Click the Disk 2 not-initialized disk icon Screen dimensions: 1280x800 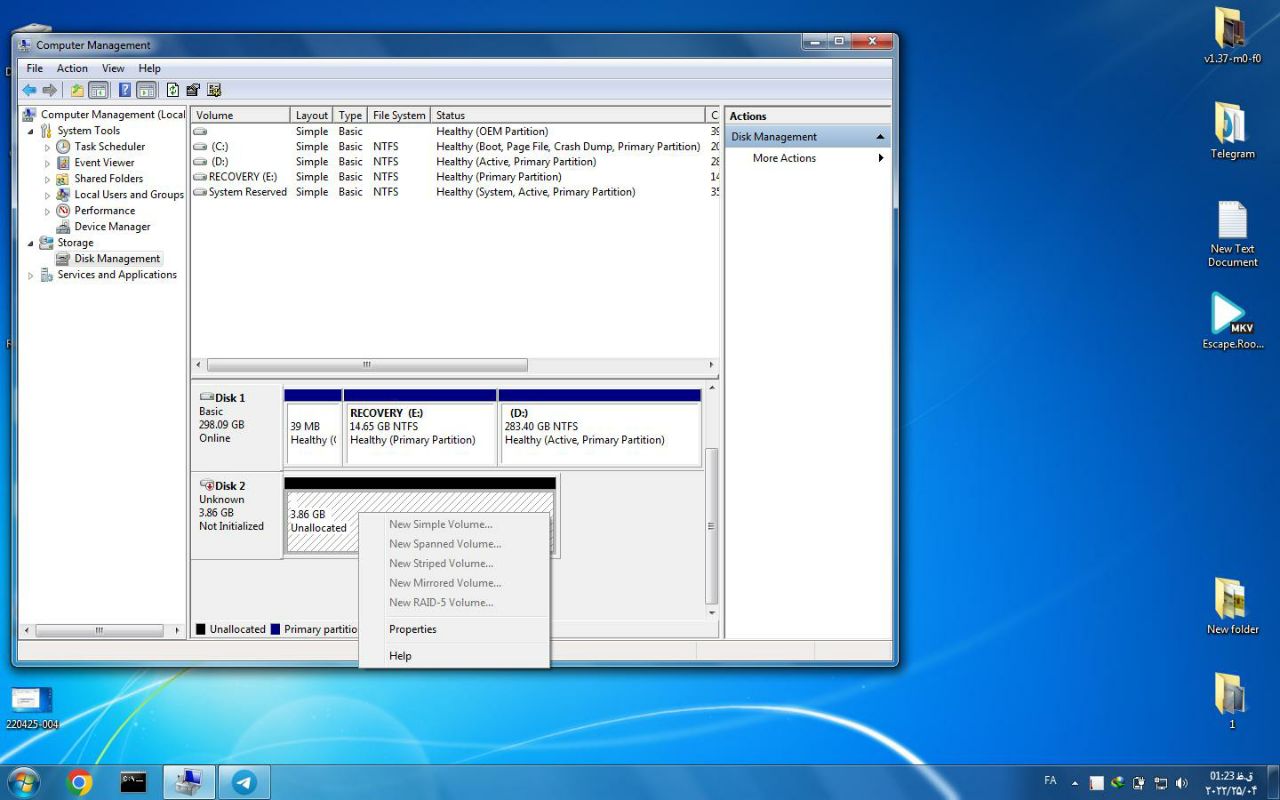pos(207,485)
